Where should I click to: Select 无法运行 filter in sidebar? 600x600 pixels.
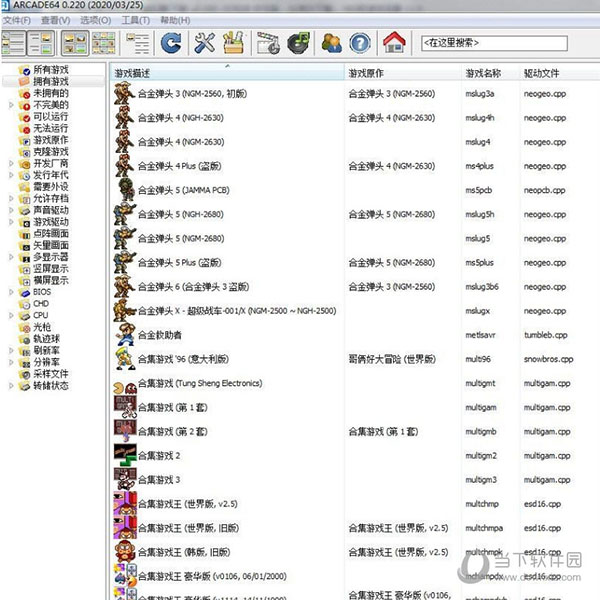[x=50, y=128]
